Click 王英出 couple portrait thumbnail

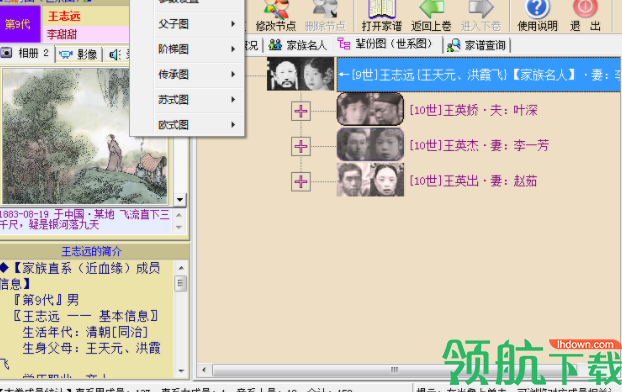pos(370,180)
